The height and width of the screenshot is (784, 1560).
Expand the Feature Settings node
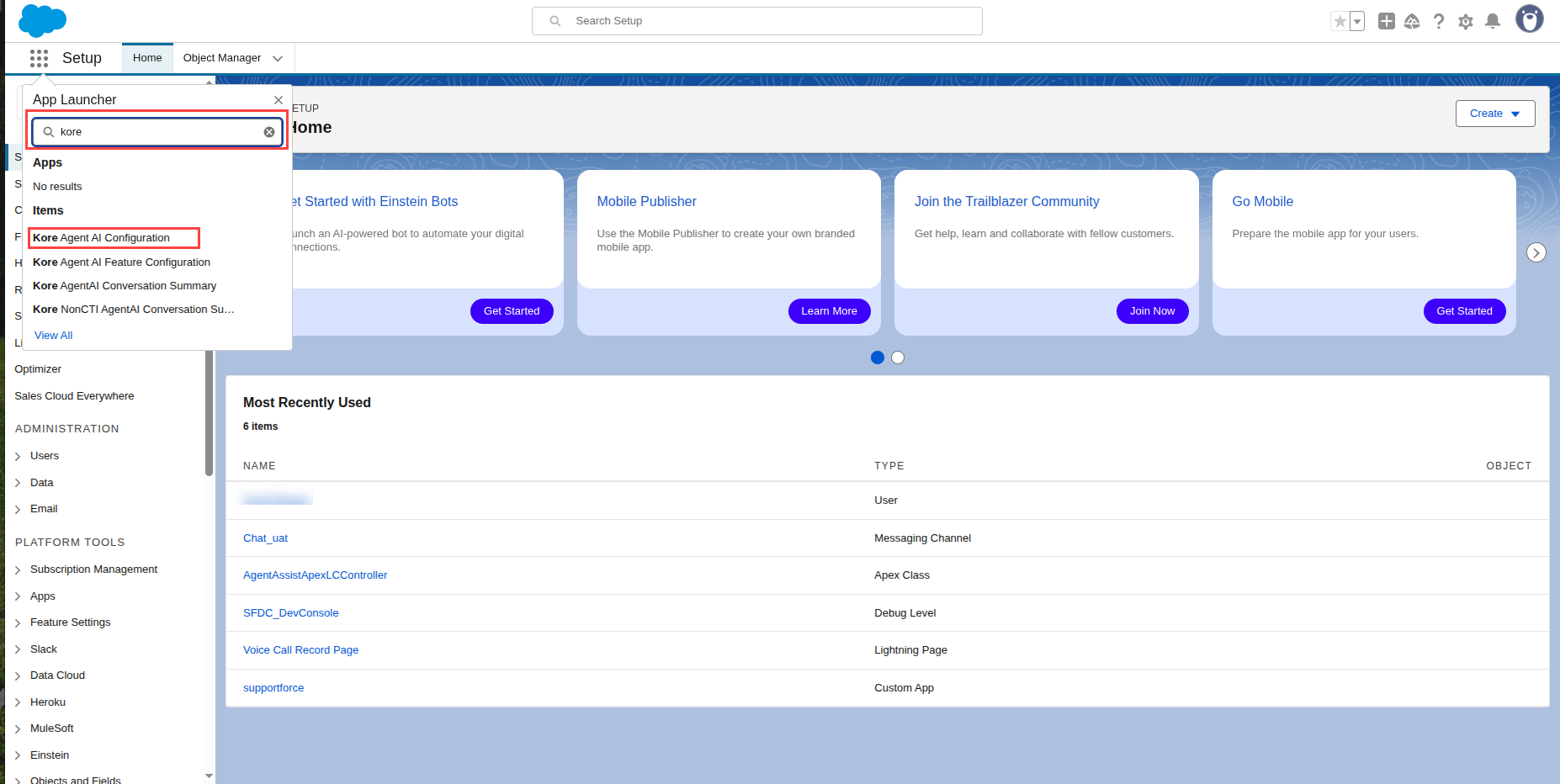[18, 623]
